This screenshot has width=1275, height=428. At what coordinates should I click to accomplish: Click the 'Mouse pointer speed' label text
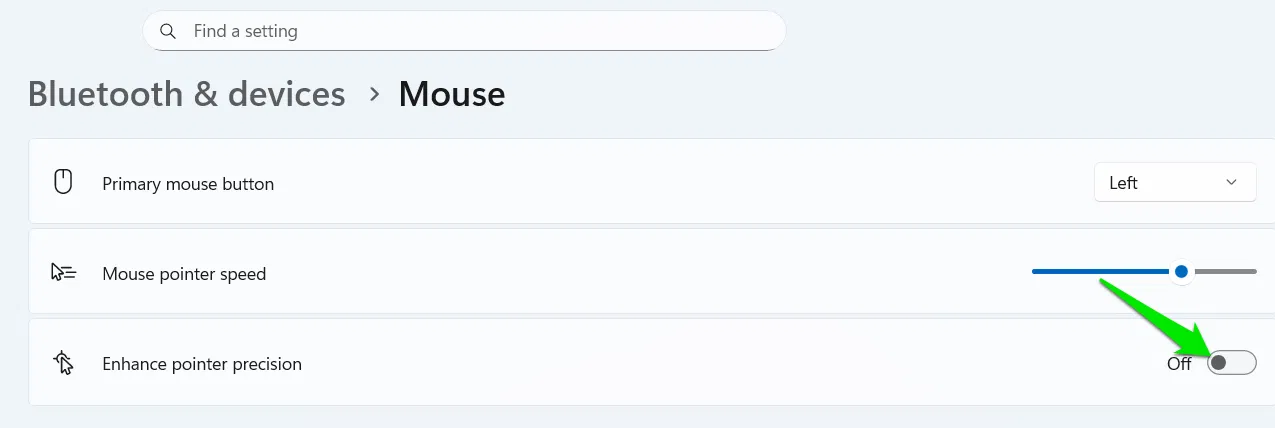click(x=184, y=274)
